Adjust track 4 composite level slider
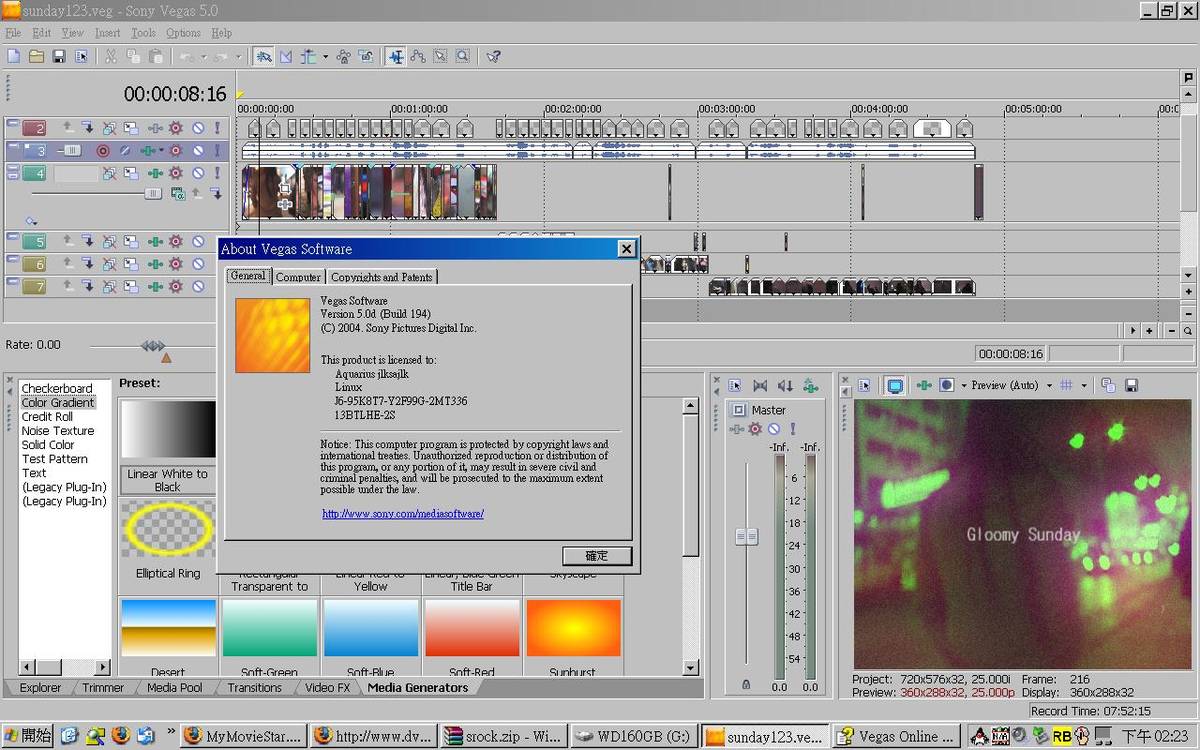Screen dimensions: 1200x750 (153, 193)
